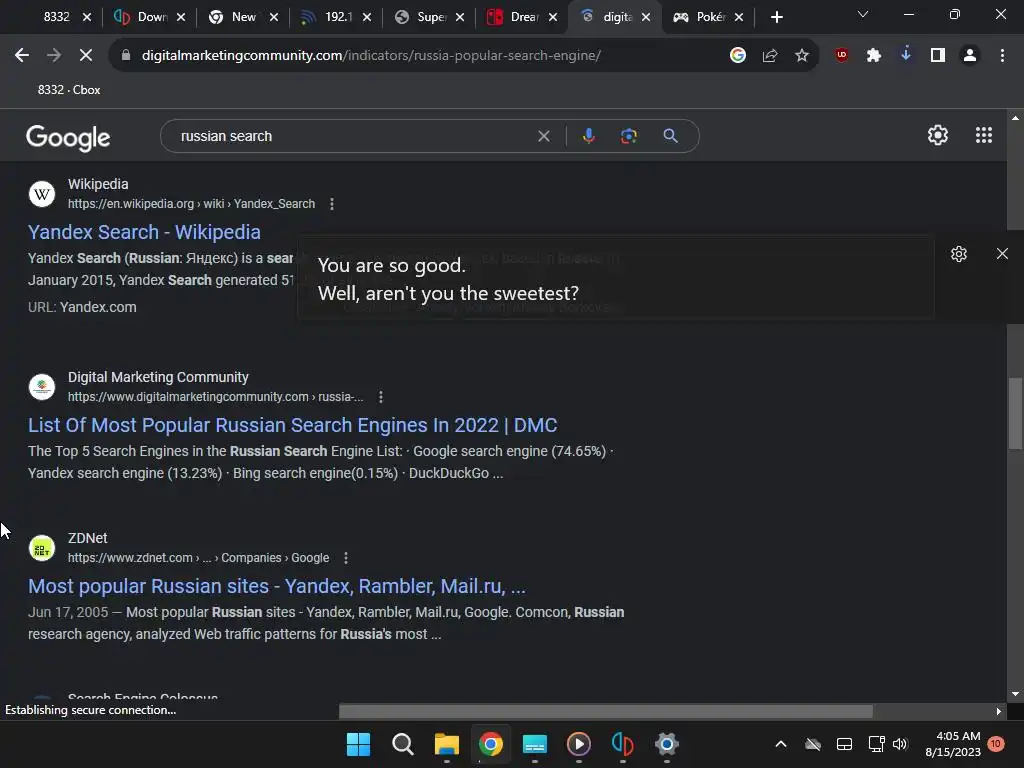Click the horizontal scrollbar thumb
The height and width of the screenshot is (768, 1024).
pyautogui.click(x=605, y=711)
